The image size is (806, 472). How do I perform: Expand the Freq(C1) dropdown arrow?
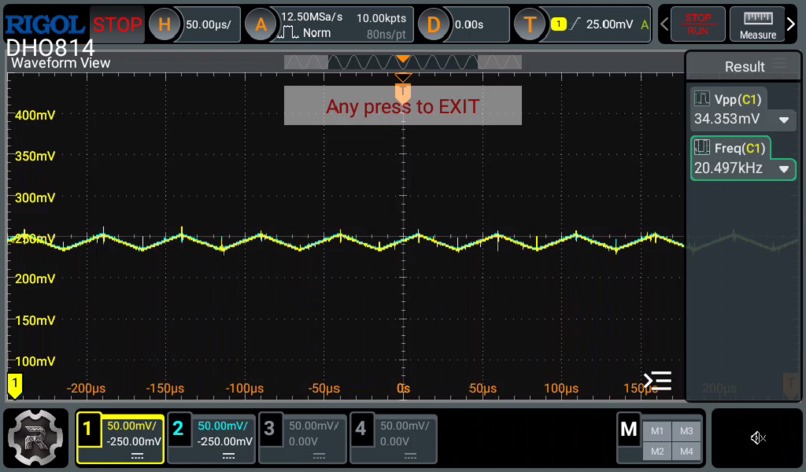tap(784, 169)
